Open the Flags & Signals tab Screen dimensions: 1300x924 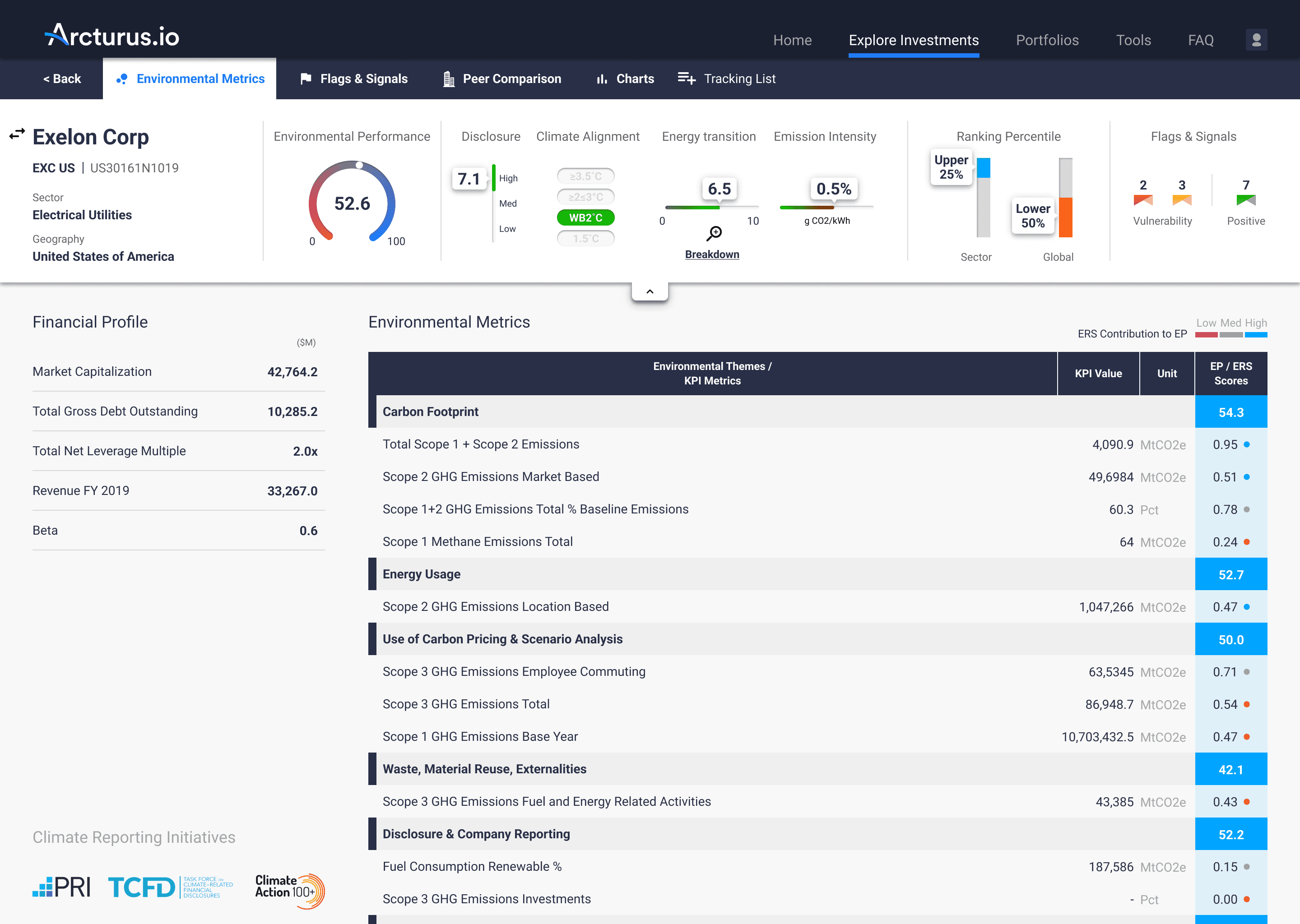[353, 79]
